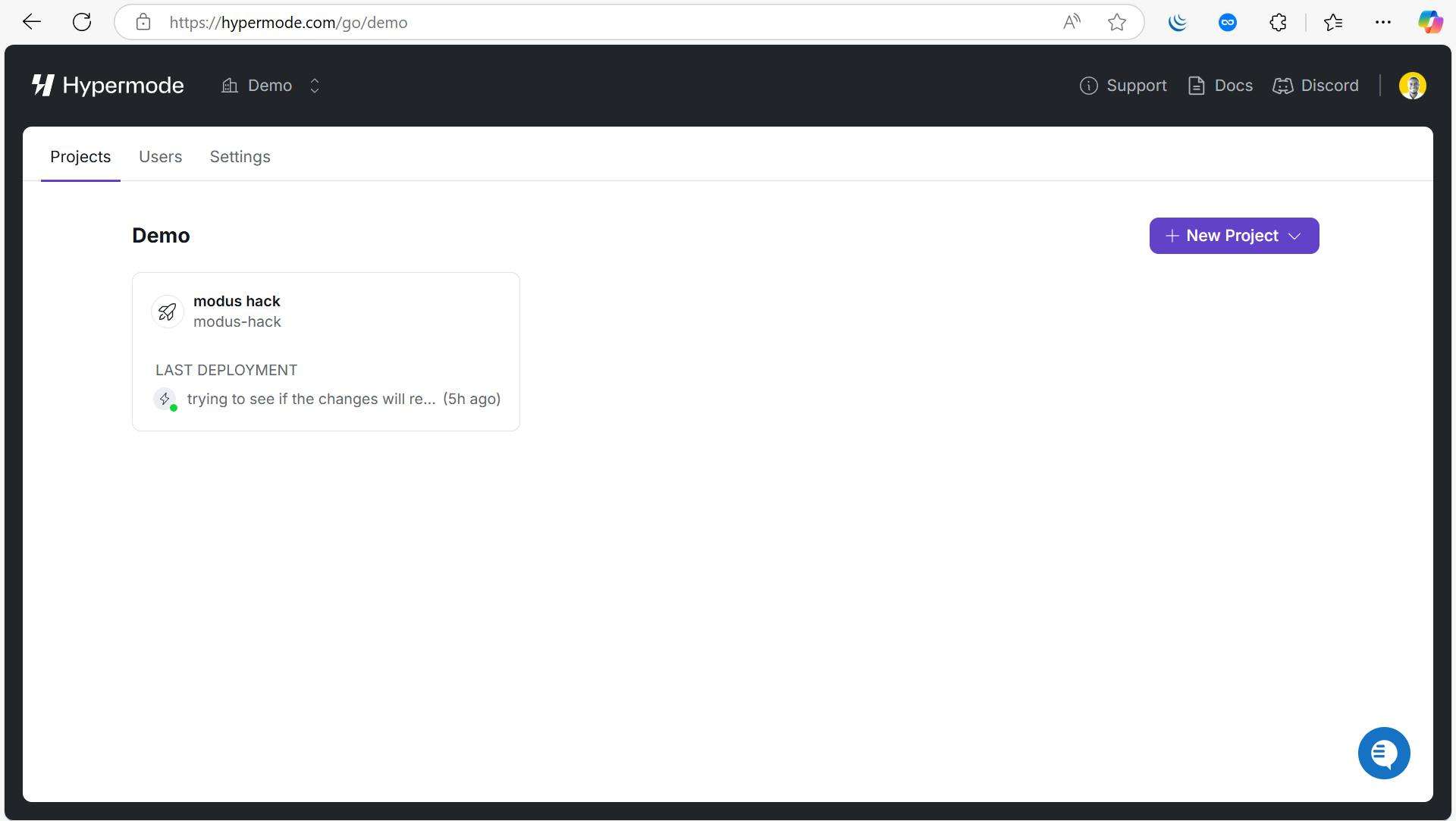View site info lock icon
This screenshot has width=1456, height=821.
tap(143, 22)
